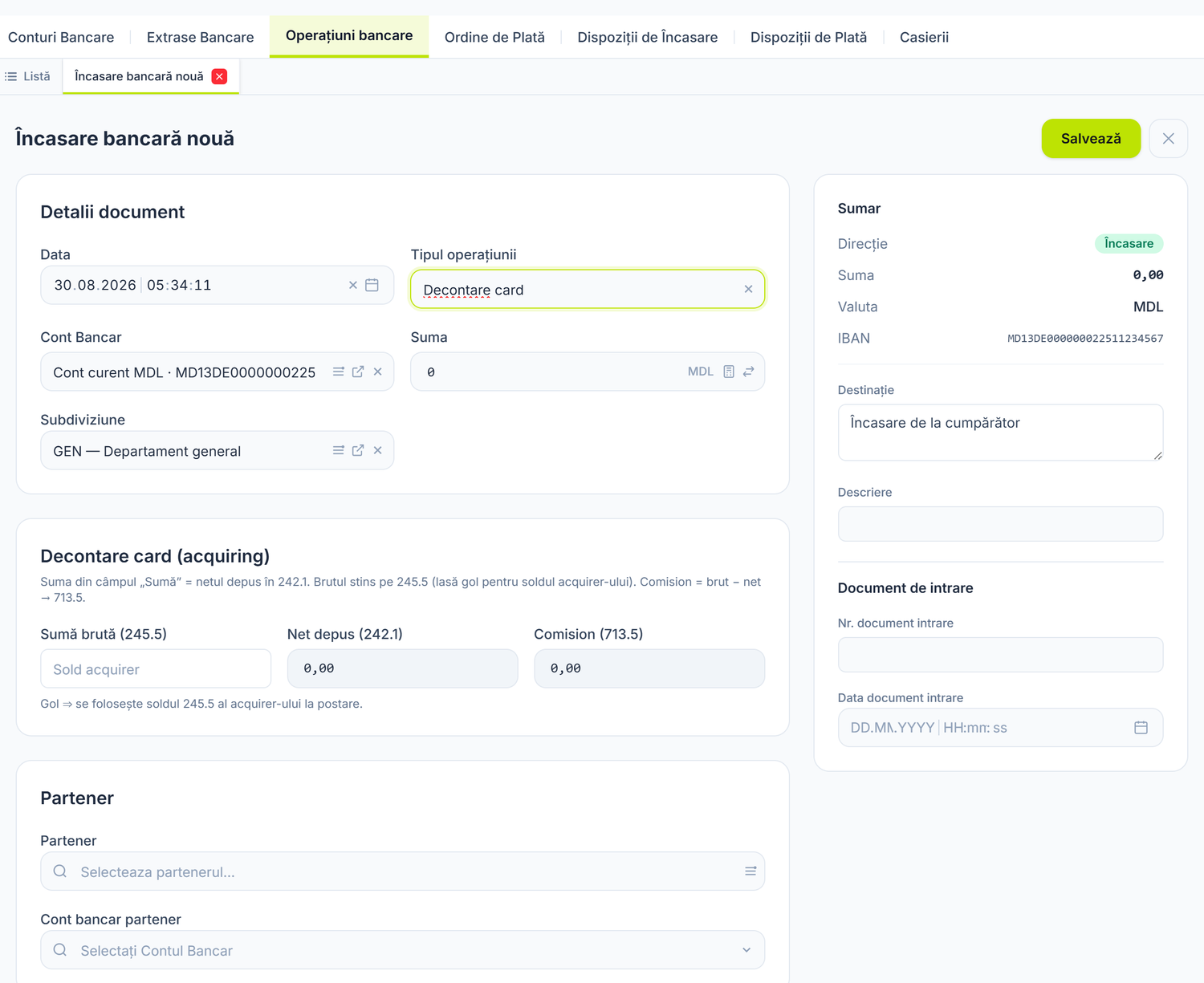The width and height of the screenshot is (1204, 983).
Task: Open Cont Bancar record in new window
Action: (358, 372)
